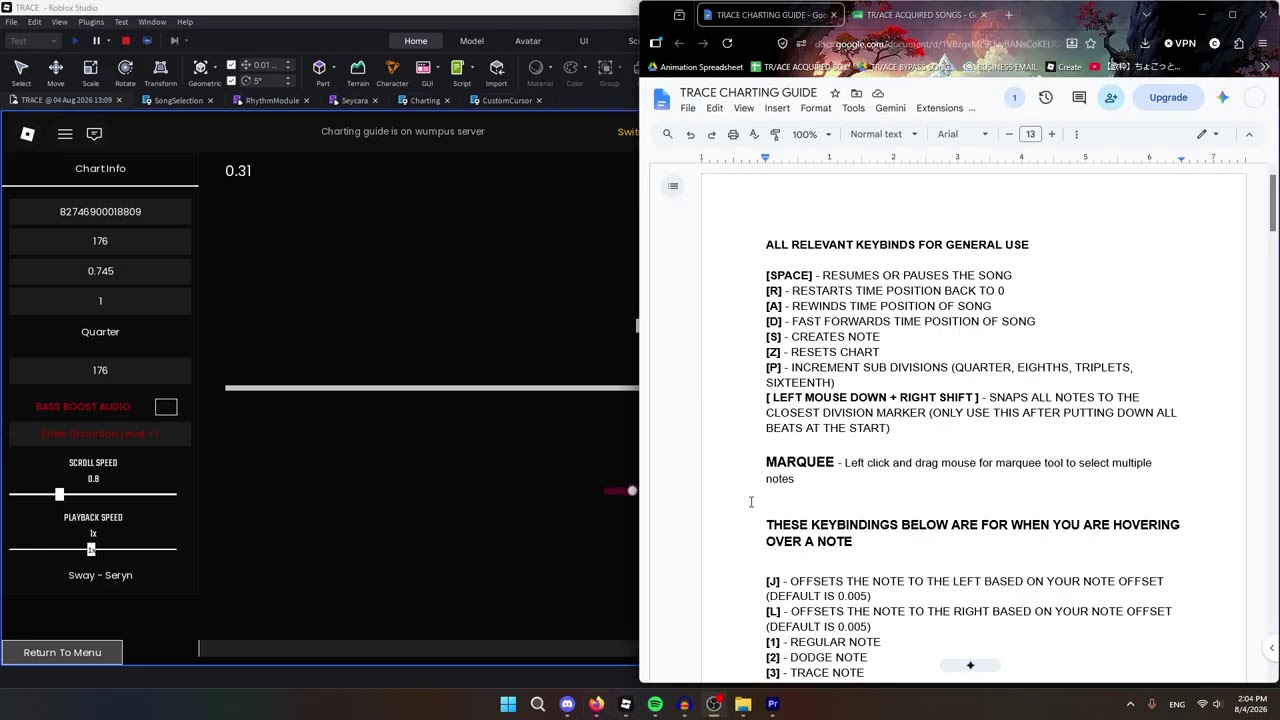This screenshot has width=1280, height=720.
Task: Open the Extensions menu in Google Docs
Action: (939, 108)
